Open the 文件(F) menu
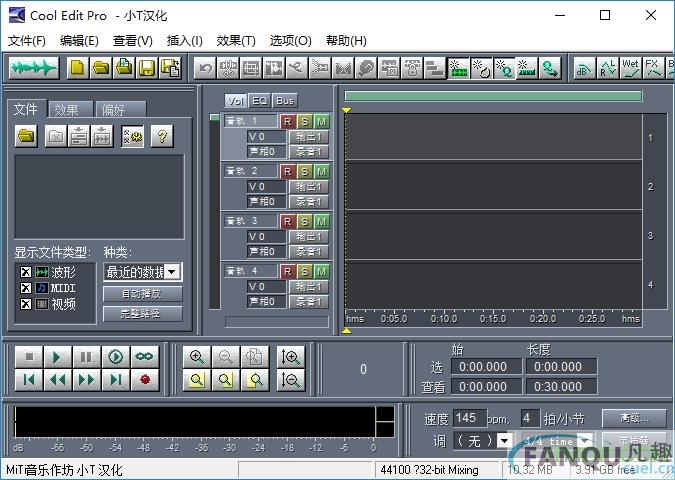Screen dimensions: 675x480 (27, 41)
